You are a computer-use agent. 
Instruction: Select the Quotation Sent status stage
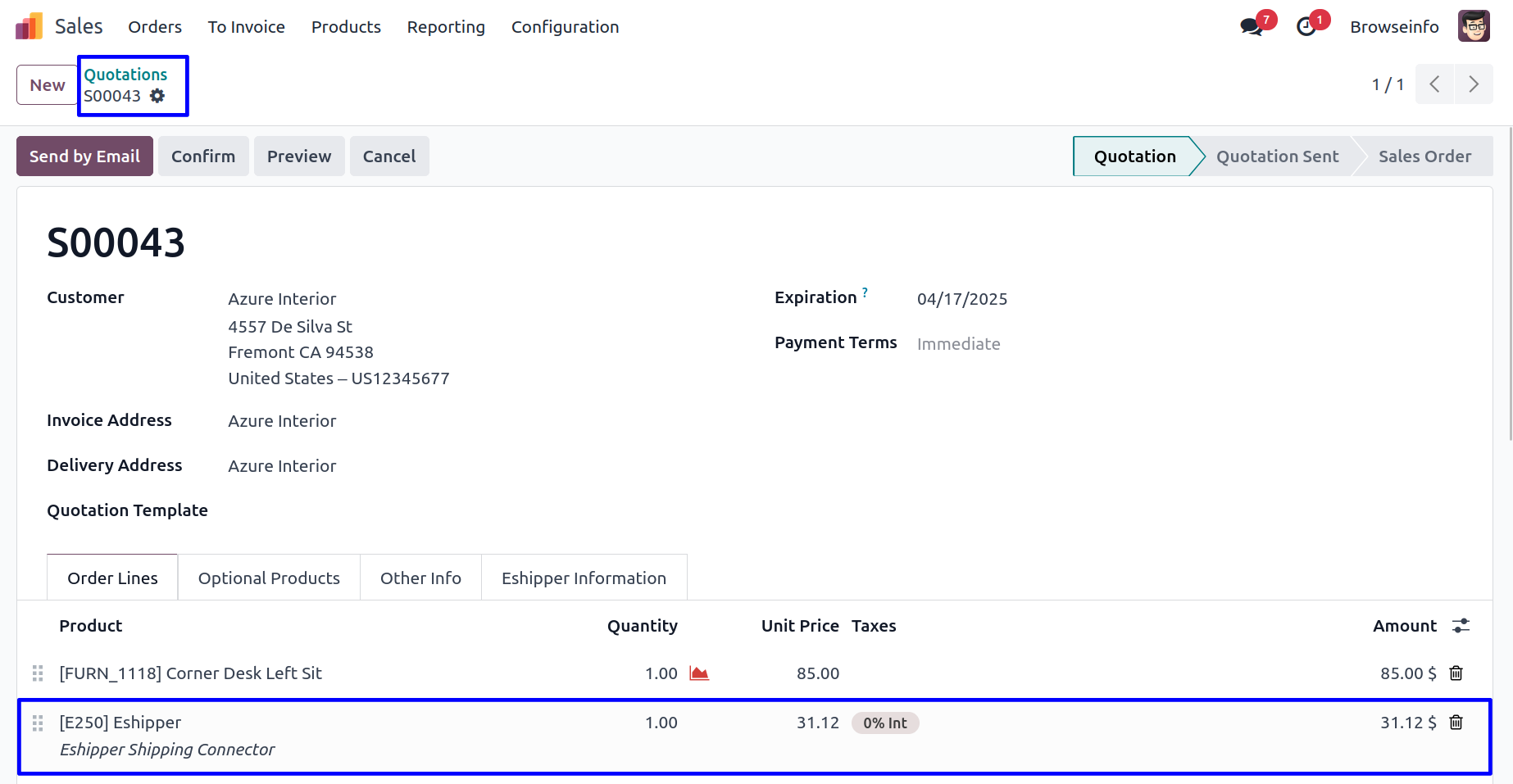[x=1277, y=156]
